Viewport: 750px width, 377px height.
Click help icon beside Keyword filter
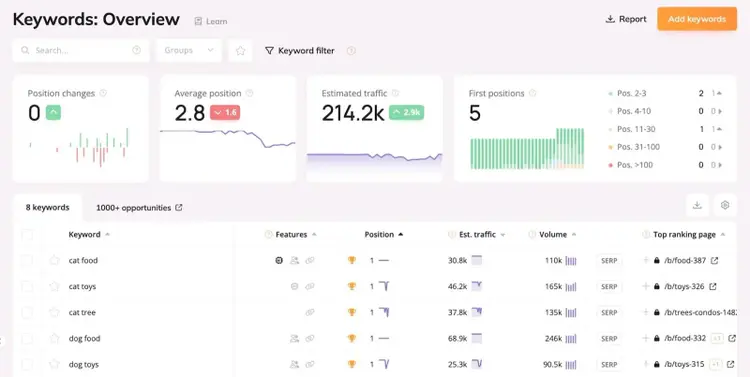pyautogui.click(x=351, y=50)
